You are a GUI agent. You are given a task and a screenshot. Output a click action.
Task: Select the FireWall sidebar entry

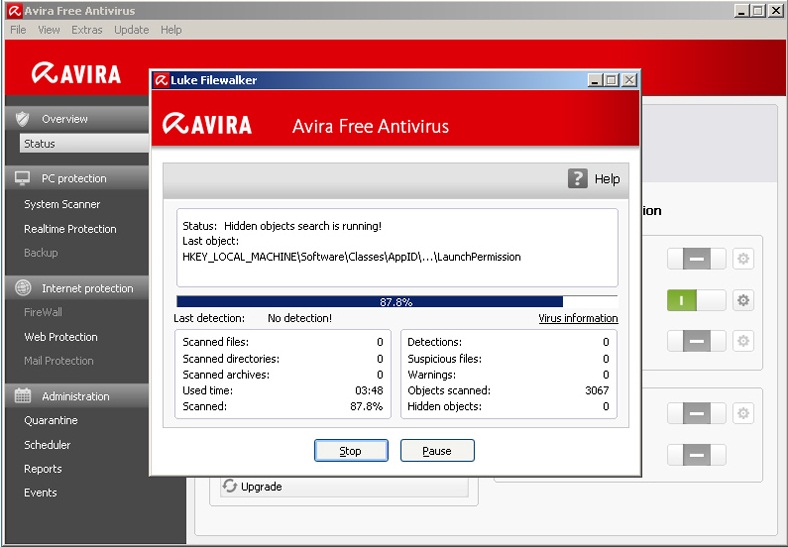tap(43, 312)
